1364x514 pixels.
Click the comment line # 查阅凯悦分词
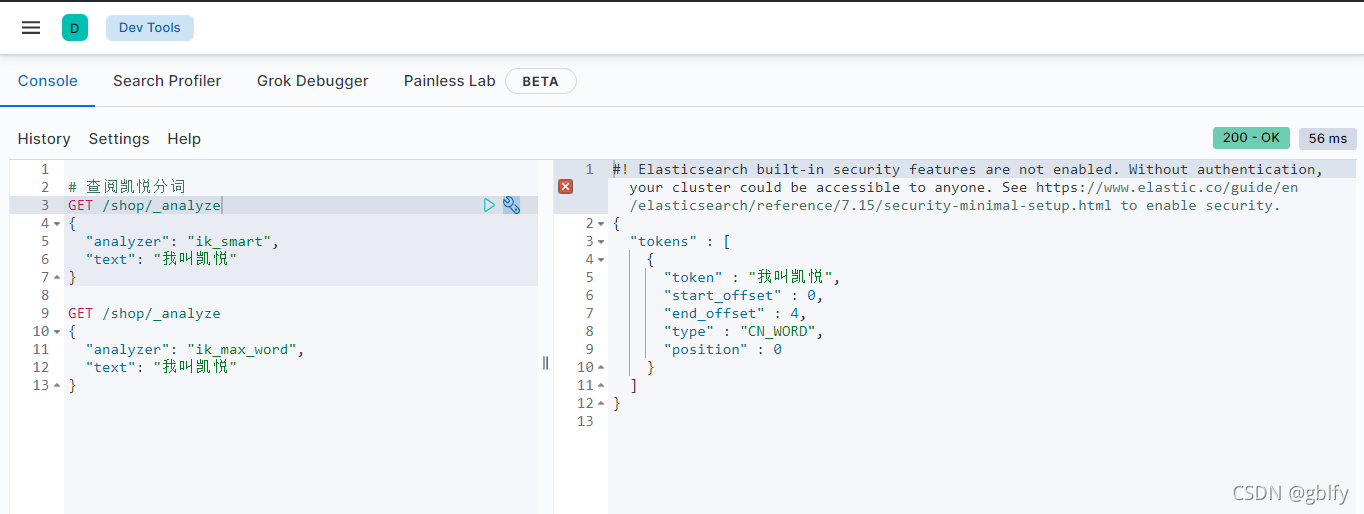(127, 187)
